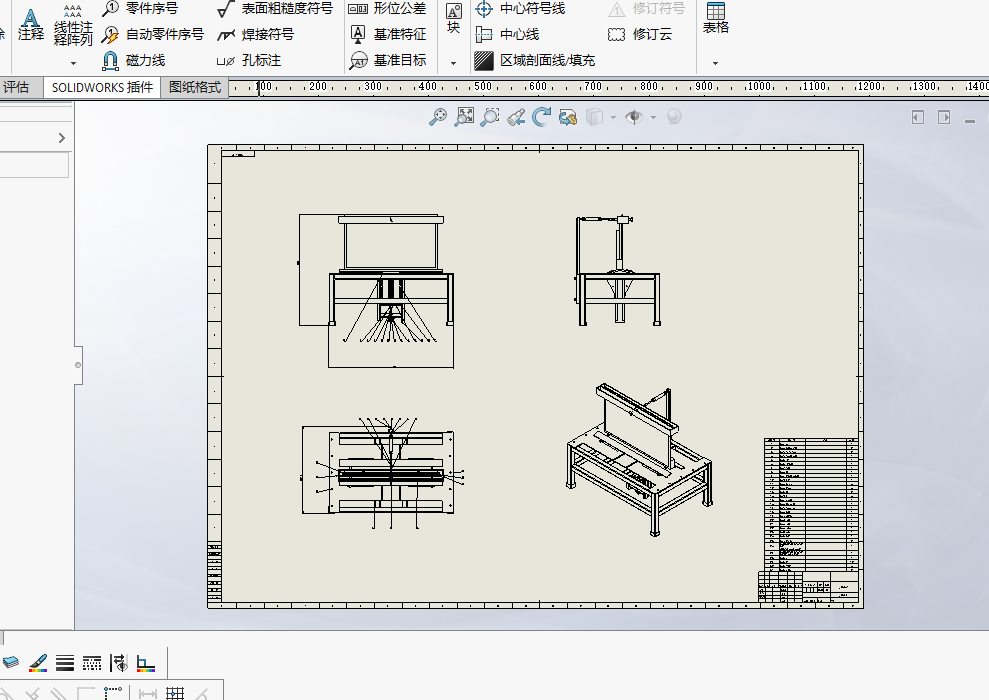Viewport: 989px width, 700px height.
Task: Click the 线性注释阵列 linear note pattern tool
Action: click(x=73, y=25)
